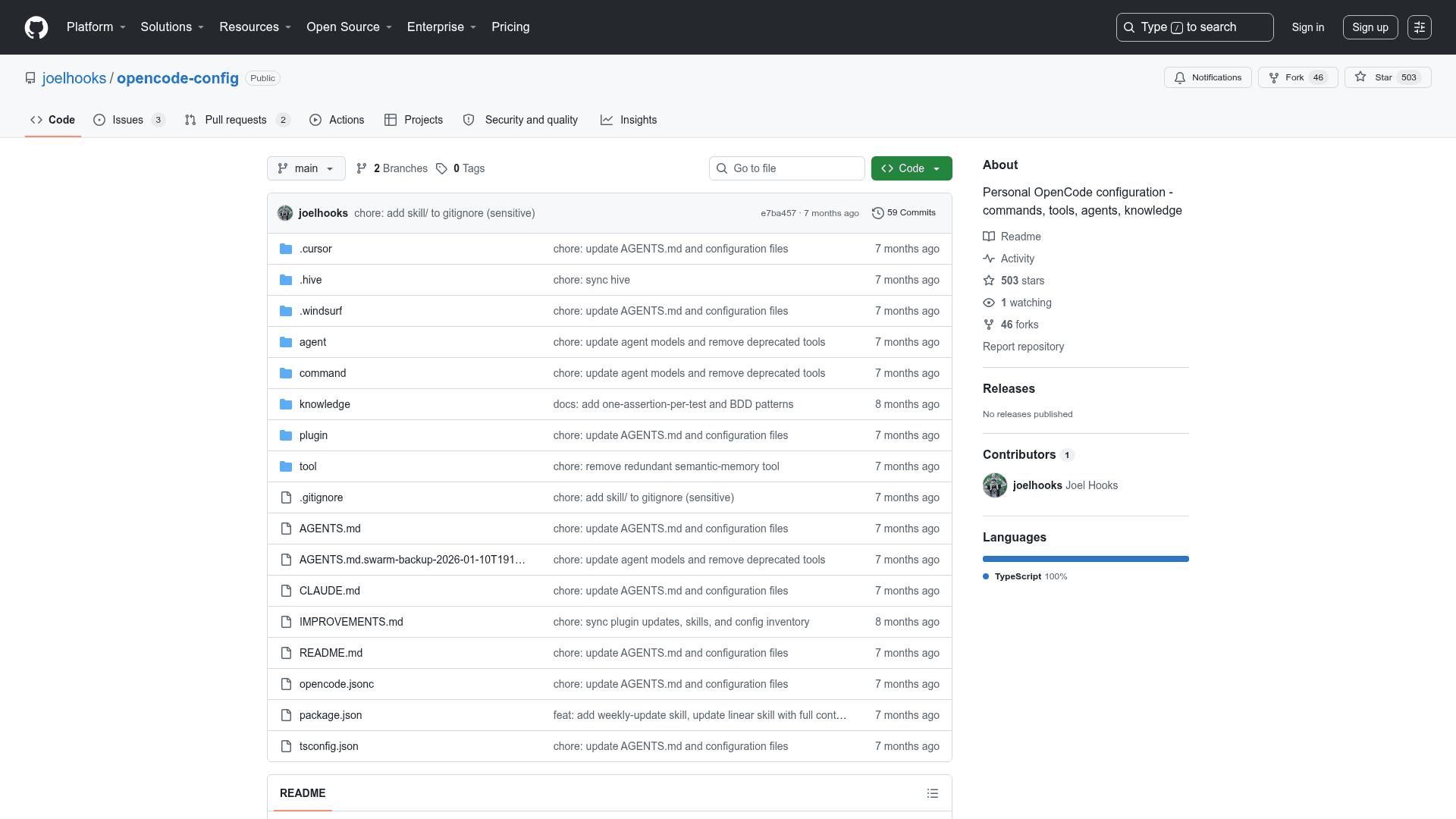
Task: Open the Pricing page link
Action: 510,27
